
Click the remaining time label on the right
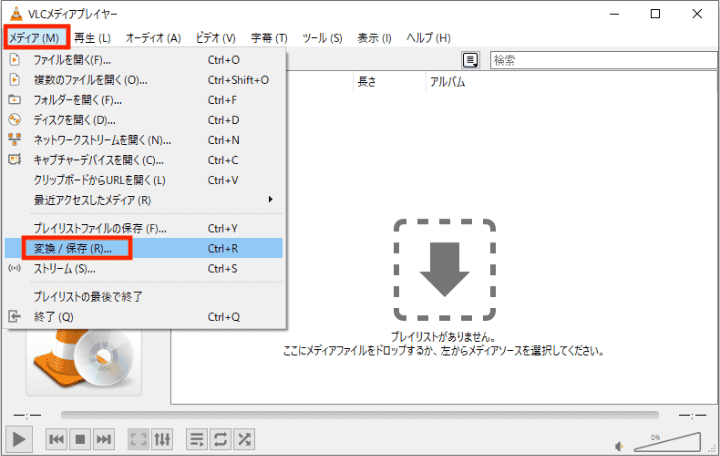tap(692, 416)
